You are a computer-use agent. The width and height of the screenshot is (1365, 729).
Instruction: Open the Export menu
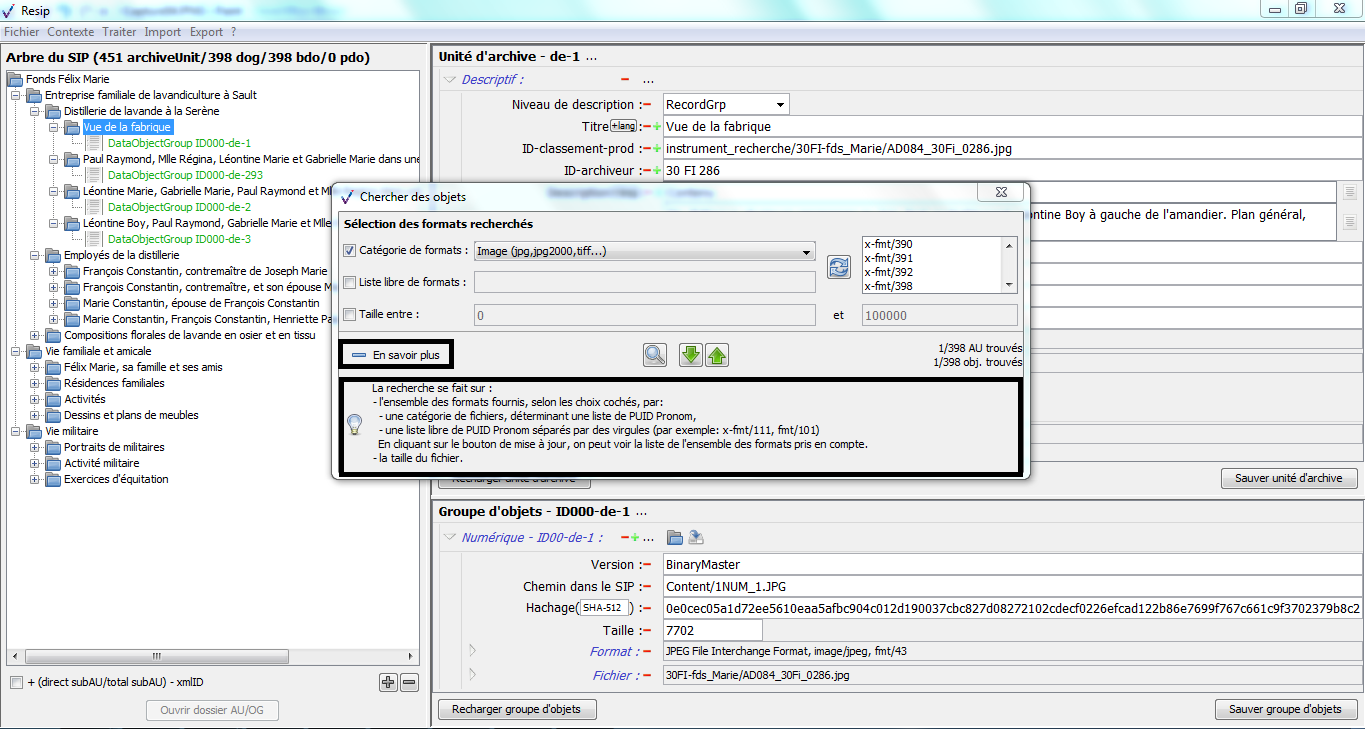click(x=206, y=32)
